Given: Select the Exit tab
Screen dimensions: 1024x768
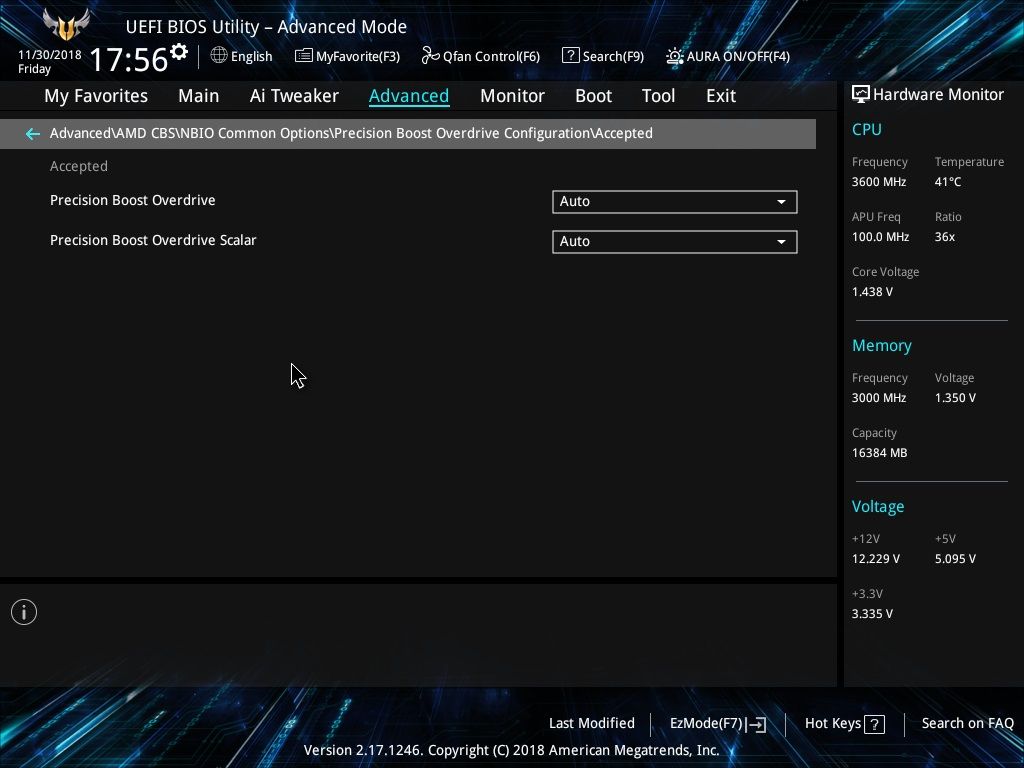Looking at the screenshot, I should pos(721,96).
